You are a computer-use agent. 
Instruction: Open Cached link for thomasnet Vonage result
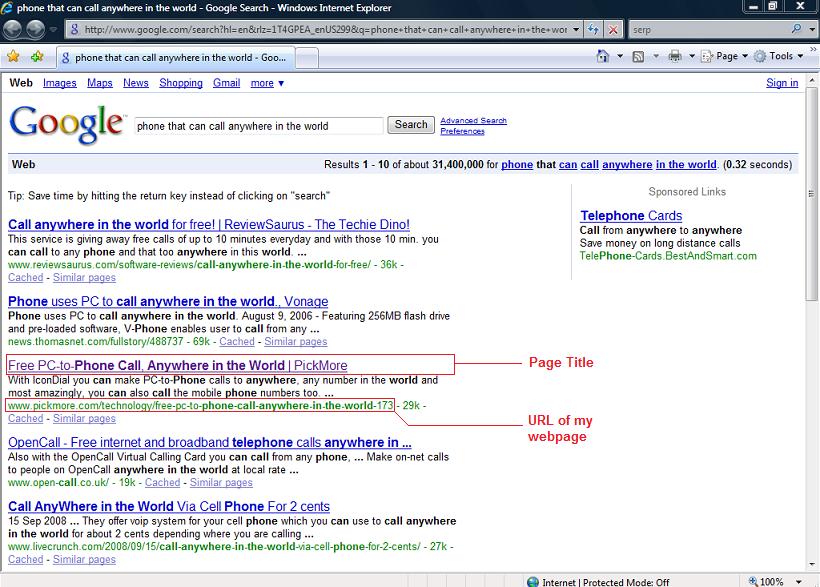click(x=237, y=341)
